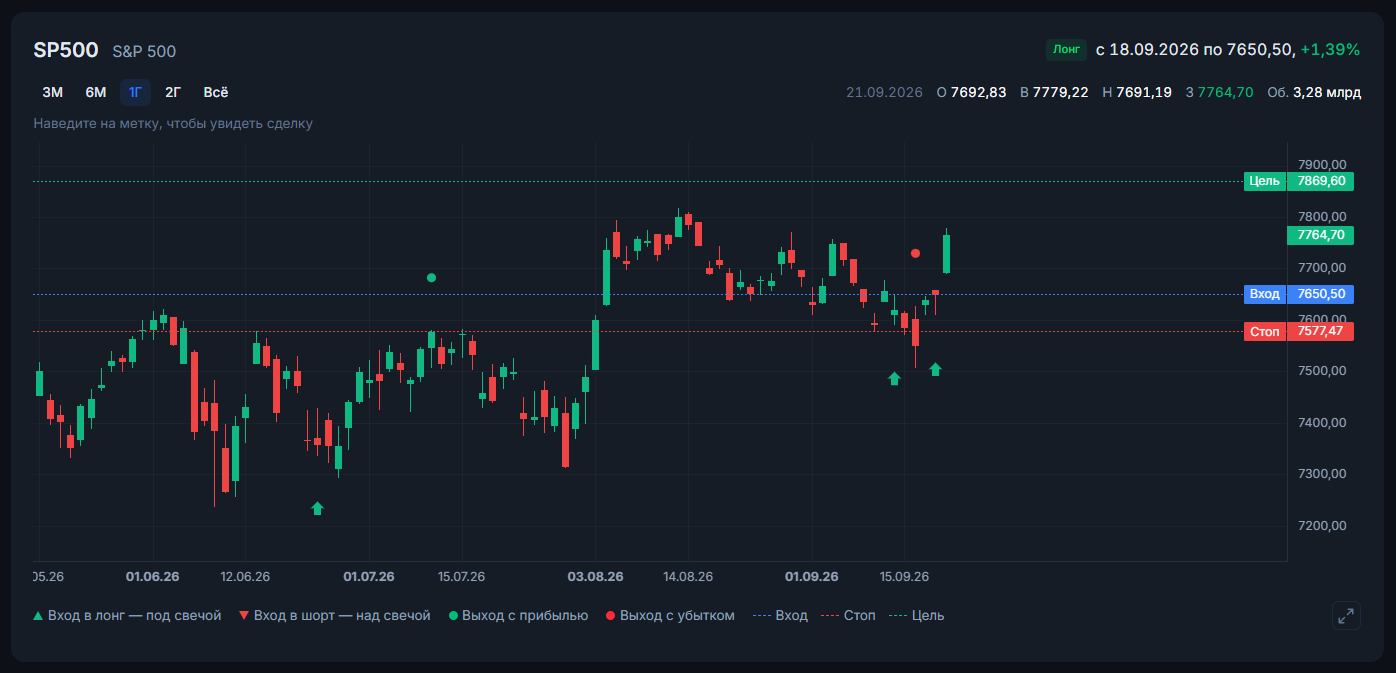Click the current price tag 7764,70
1396x673 pixels.
pos(1320,235)
